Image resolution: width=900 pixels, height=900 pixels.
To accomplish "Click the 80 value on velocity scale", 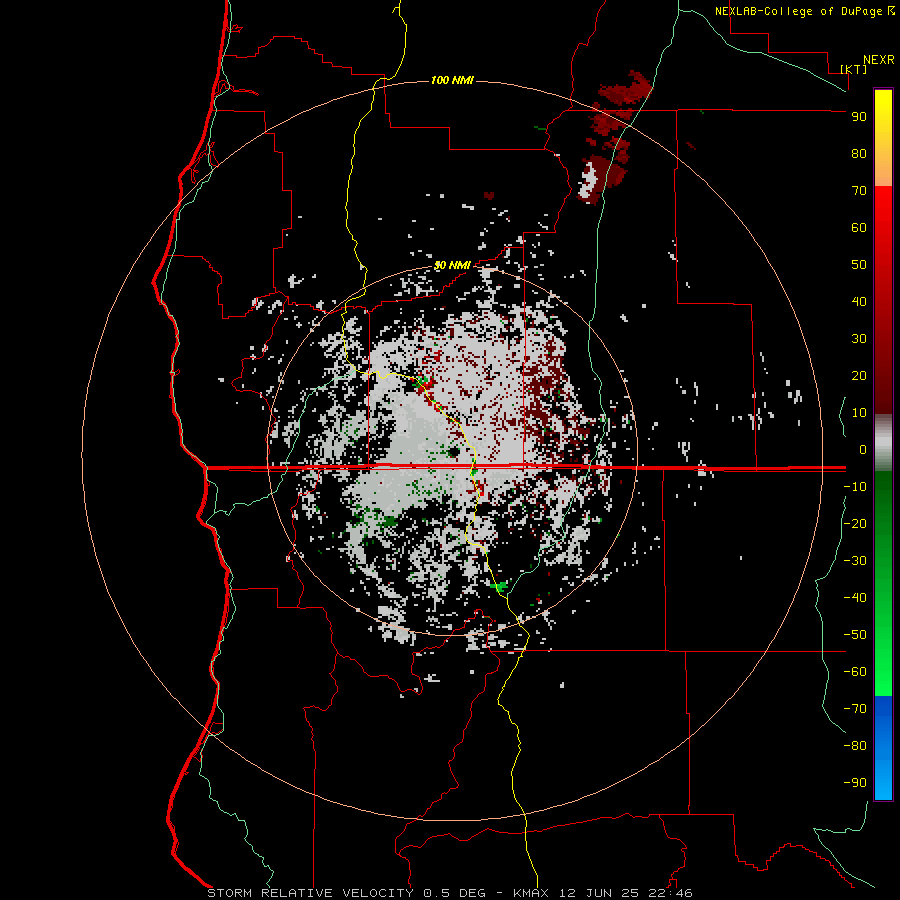I will (859, 153).
